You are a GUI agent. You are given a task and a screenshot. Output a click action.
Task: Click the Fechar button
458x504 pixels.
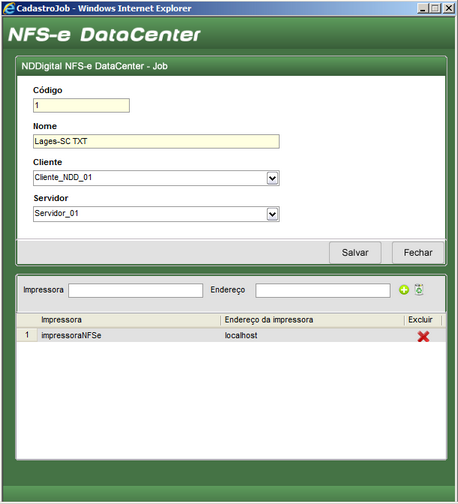(x=418, y=253)
